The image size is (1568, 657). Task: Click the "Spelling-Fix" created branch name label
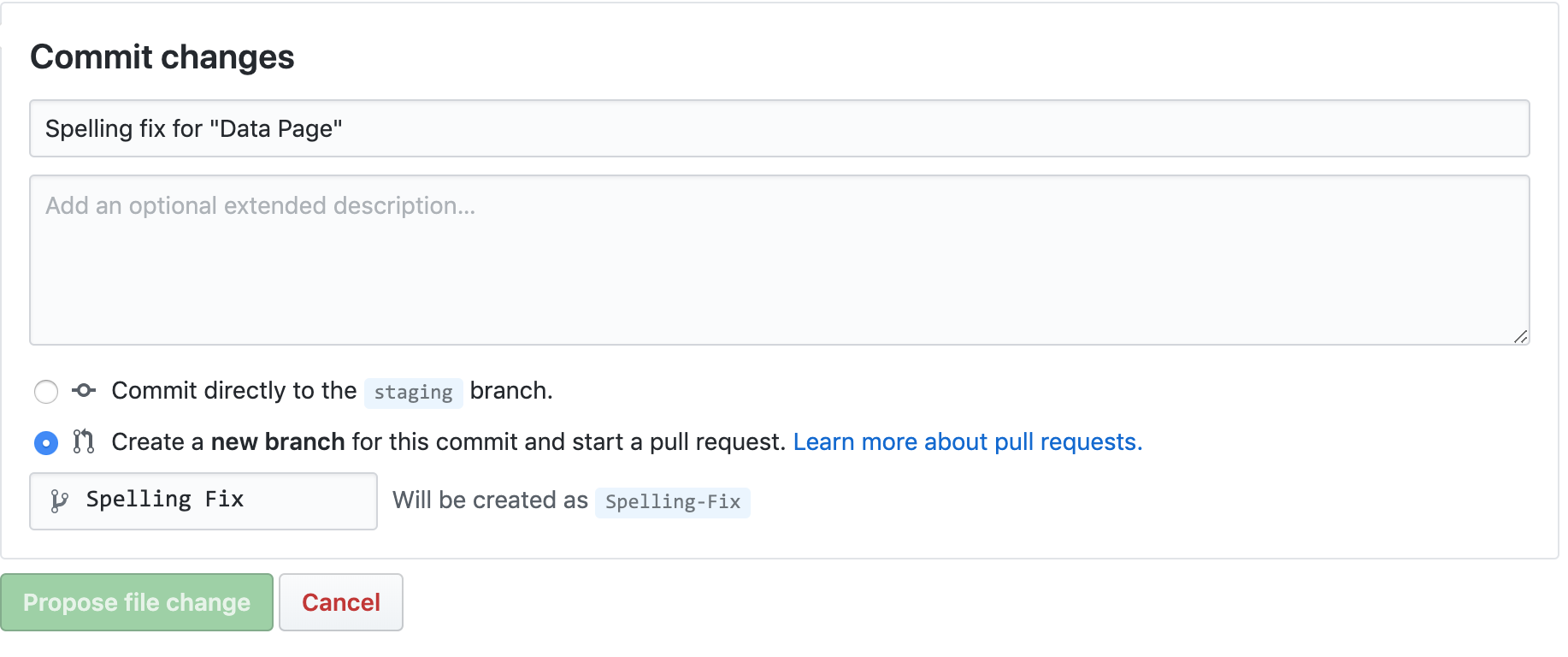673,502
